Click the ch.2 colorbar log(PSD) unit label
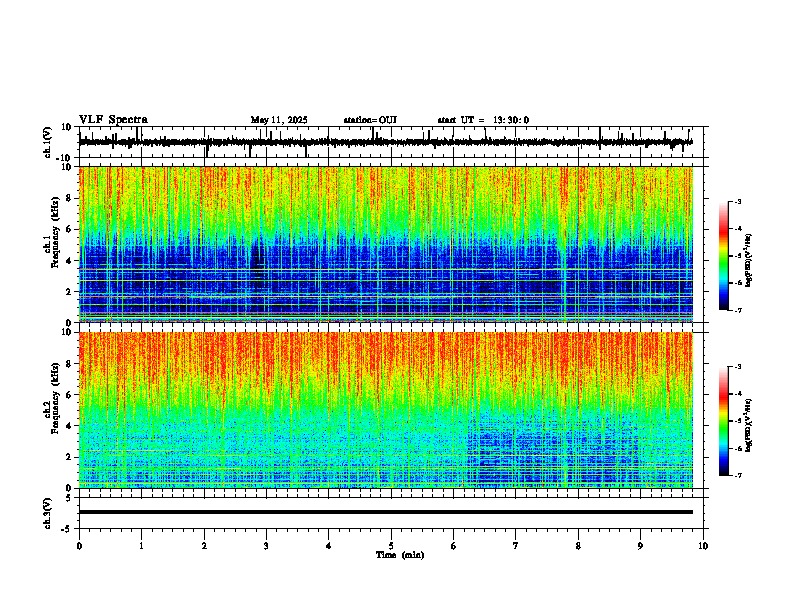 (749, 425)
